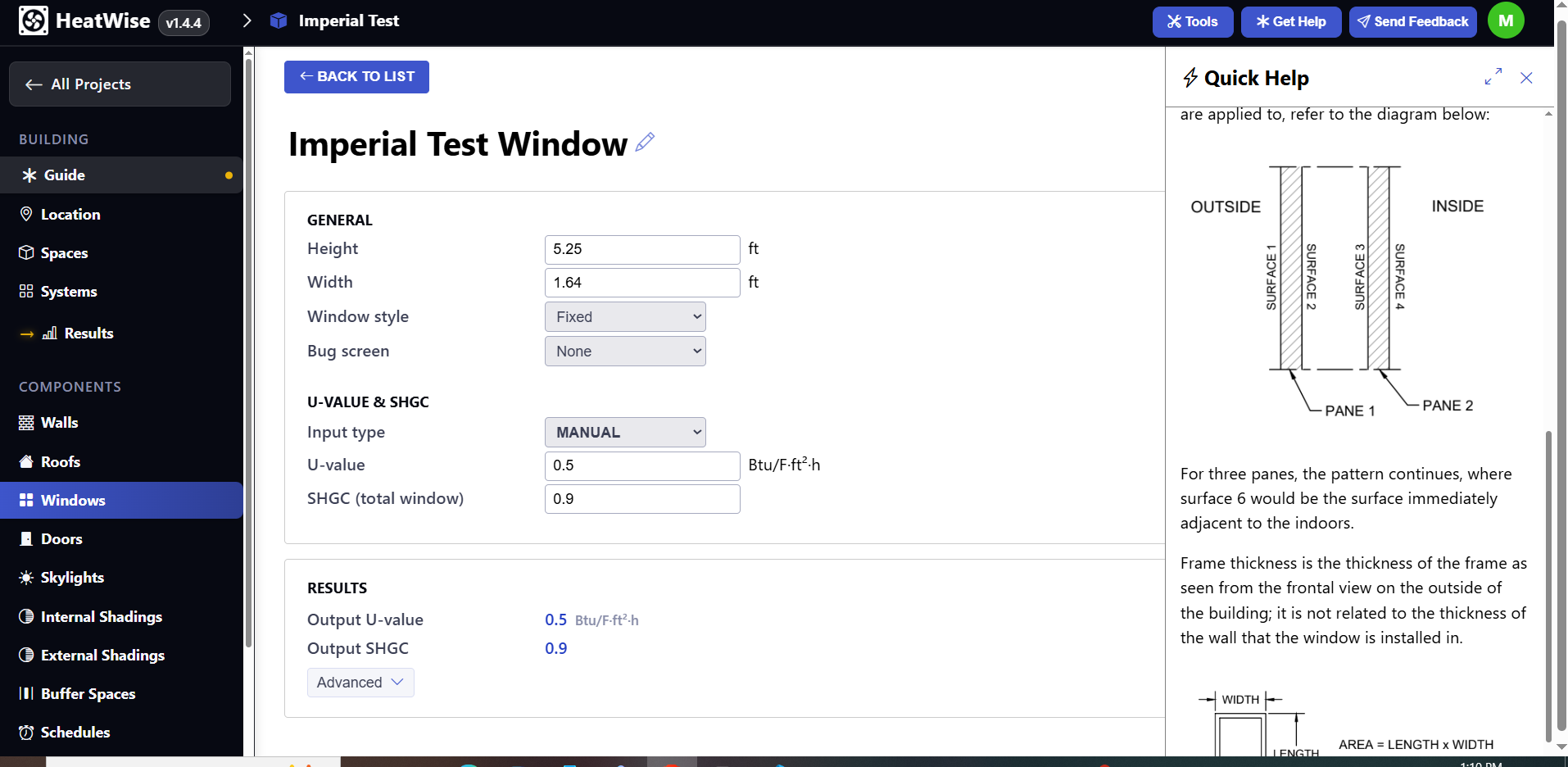Viewport: 1568px width, 767px height.
Task: Select the Spaces icon
Action: 27,252
